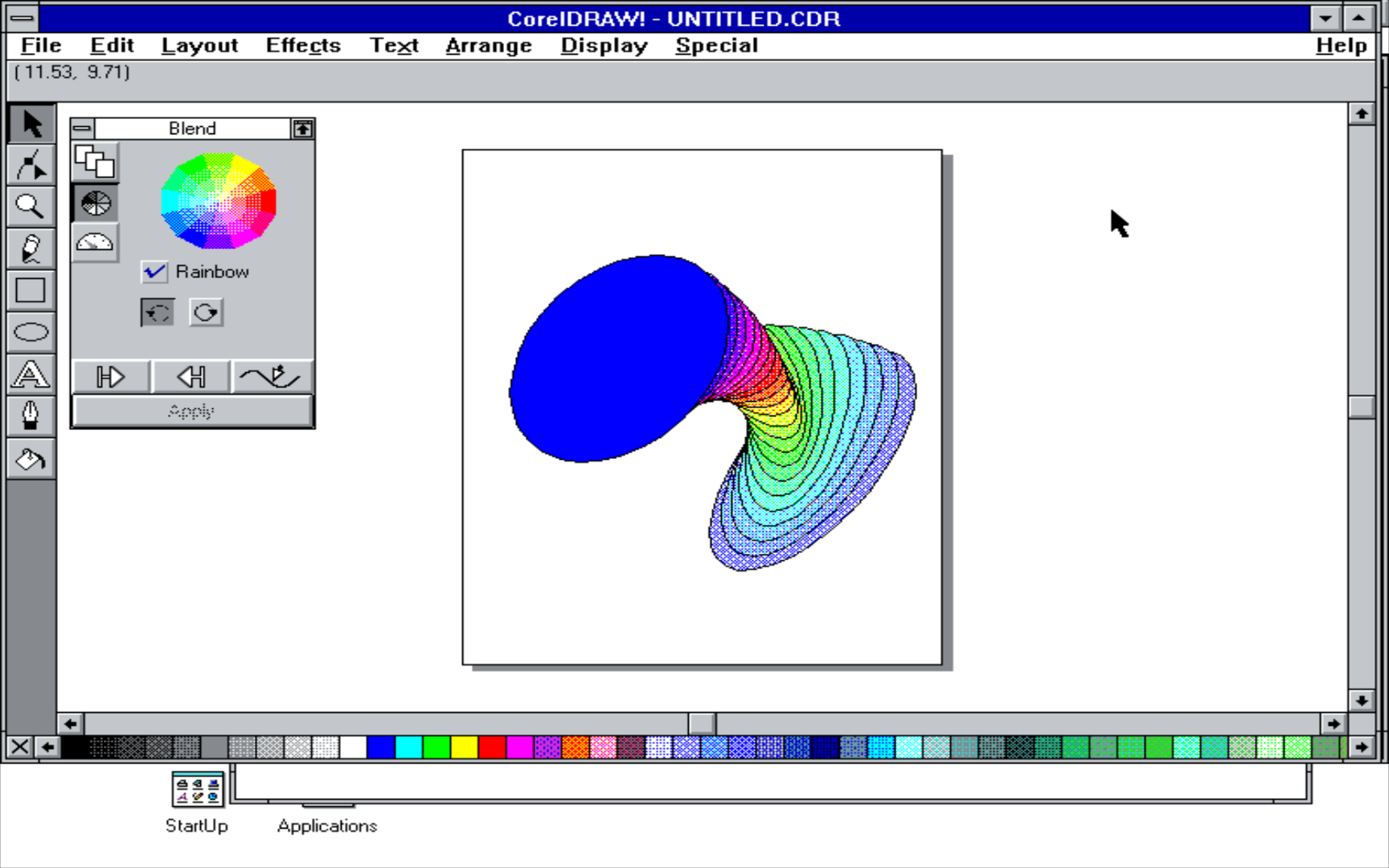The height and width of the screenshot is (868, 1389).
Task: Select the Pick arrow tool
Action: pos(31,123)
